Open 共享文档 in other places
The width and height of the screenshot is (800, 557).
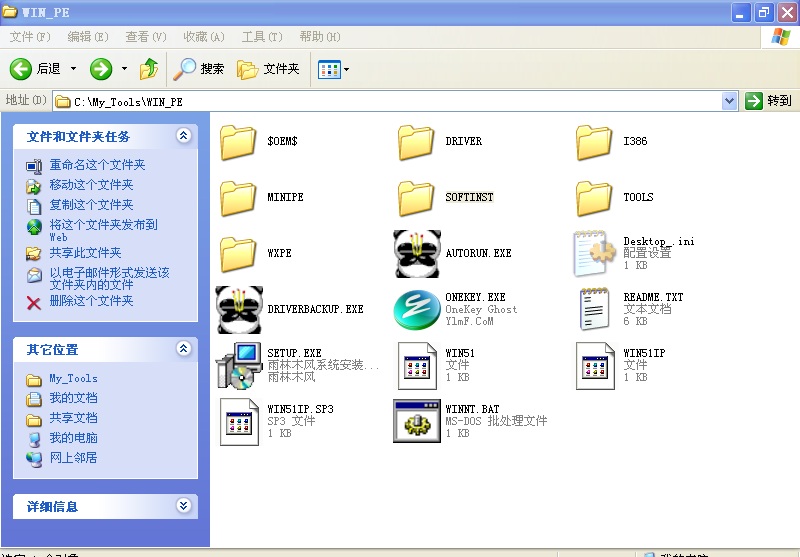point(73,418)
